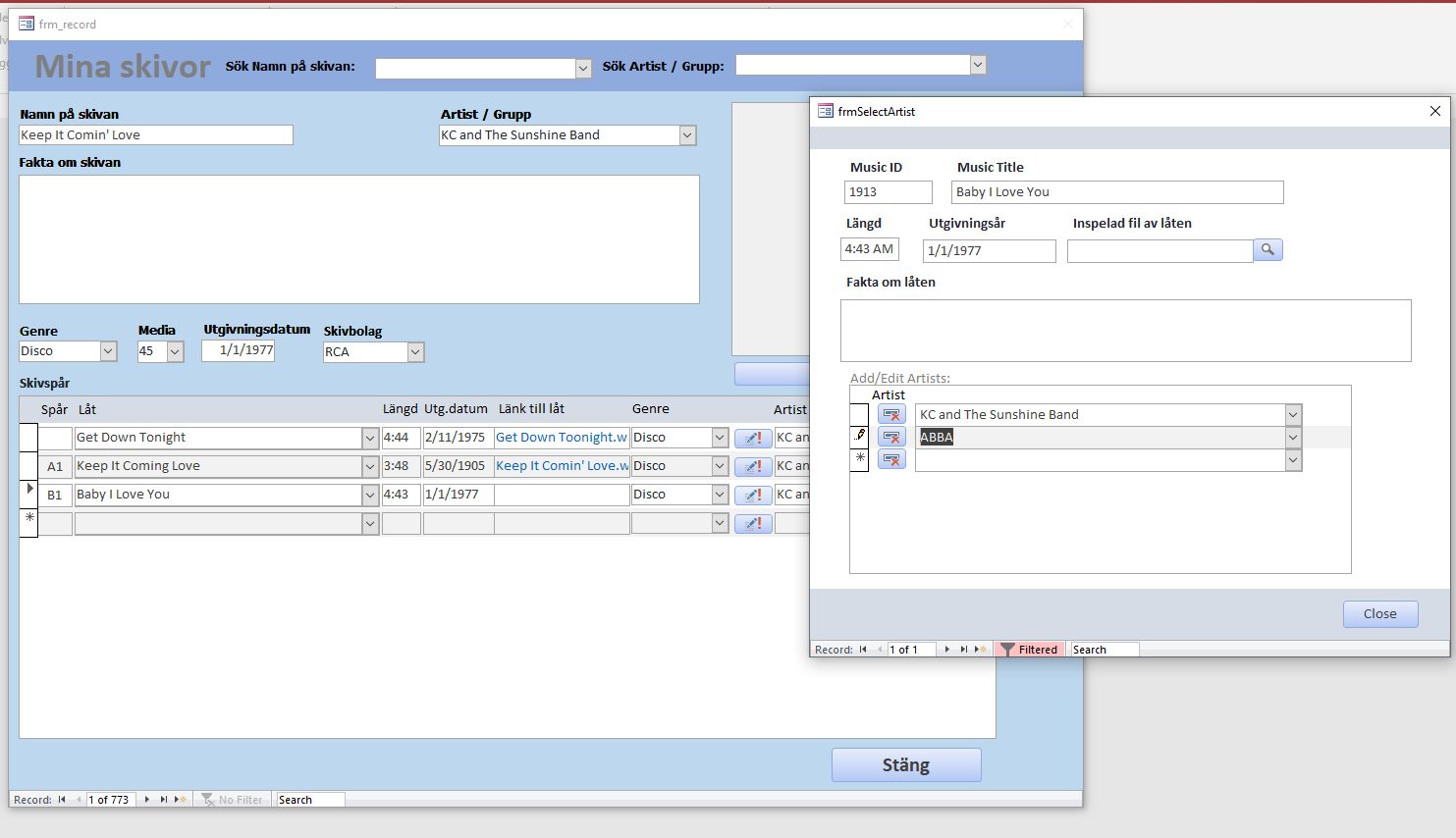1456x838 pixels.
Task: Browse for recorded file with magnifier button
Action: (1267, 250)
